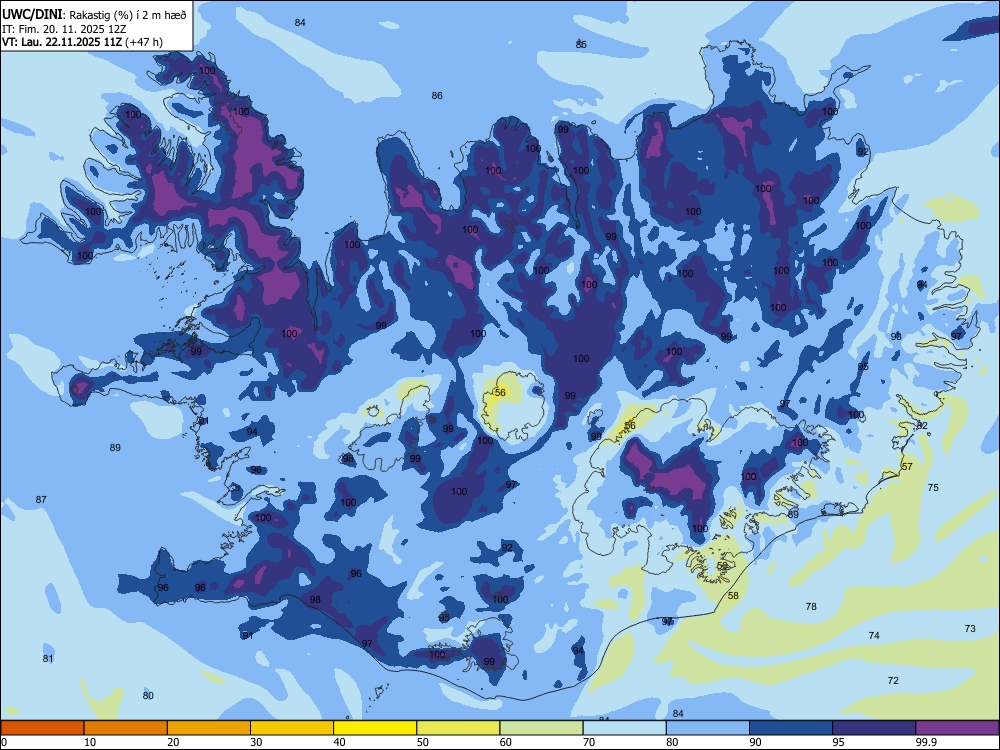Click the 50–60% pale yellow legend swatch
This screenshot has width=1000, height=750.
[x=458, y=728]
